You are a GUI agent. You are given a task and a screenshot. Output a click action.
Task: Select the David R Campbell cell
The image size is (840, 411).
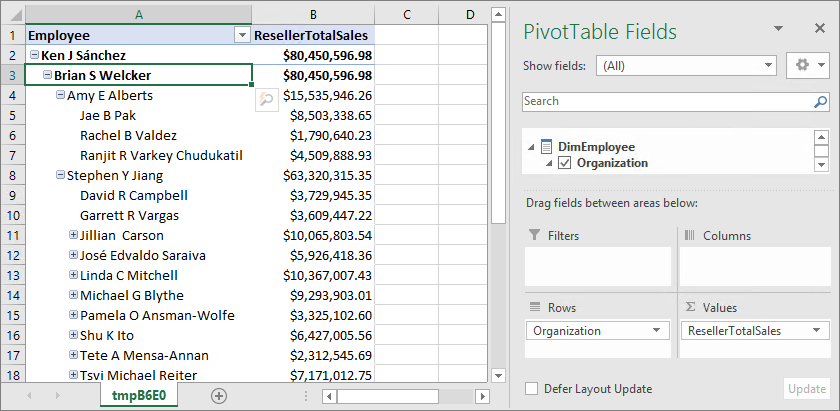point(139,196)
